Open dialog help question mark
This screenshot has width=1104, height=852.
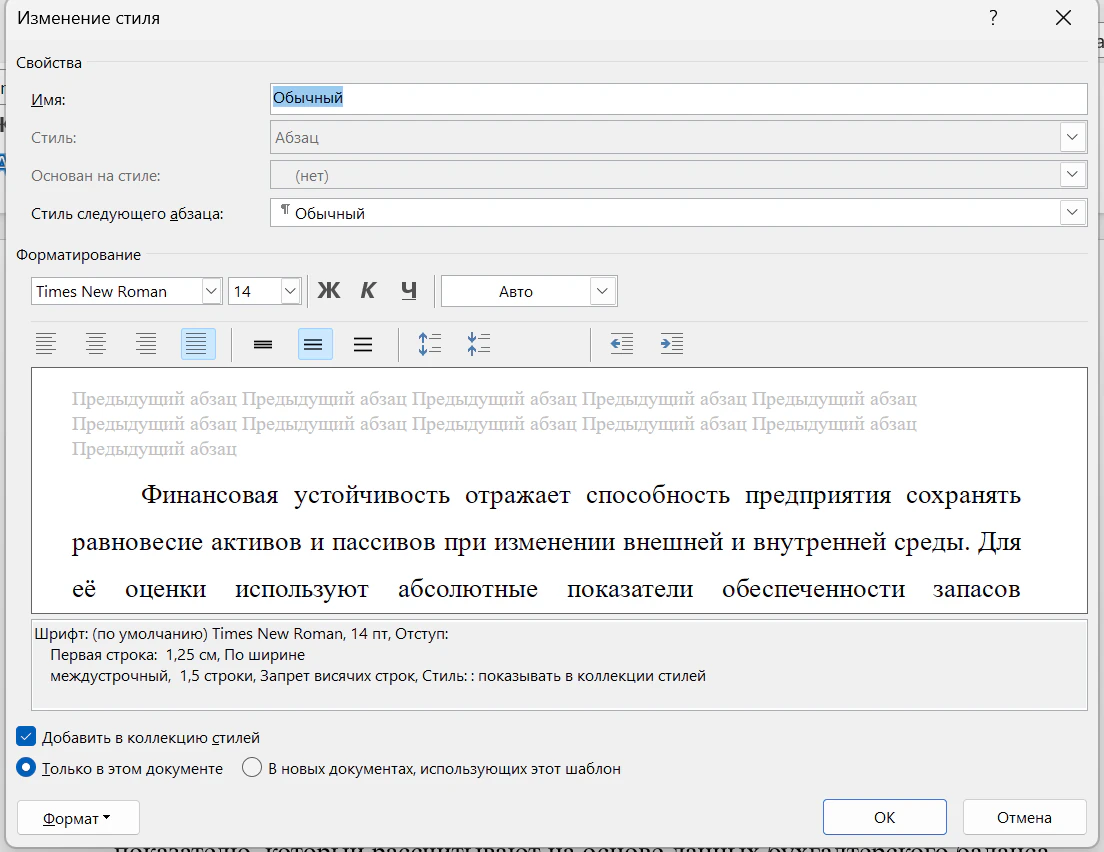[993, 18]
